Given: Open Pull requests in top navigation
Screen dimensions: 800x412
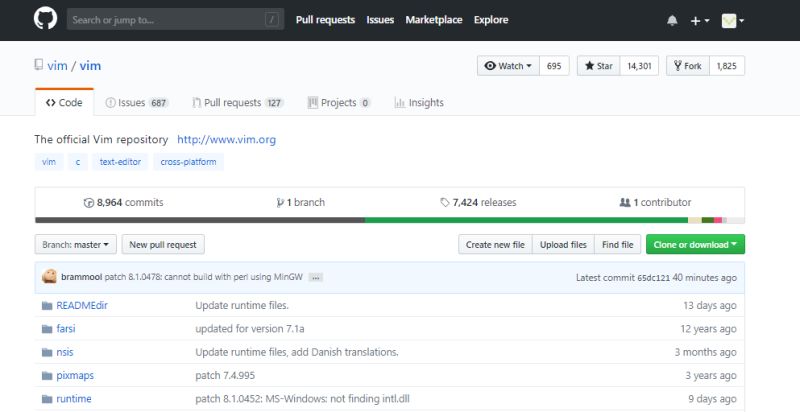Looking at the screenshot, I should pos(325,20).
